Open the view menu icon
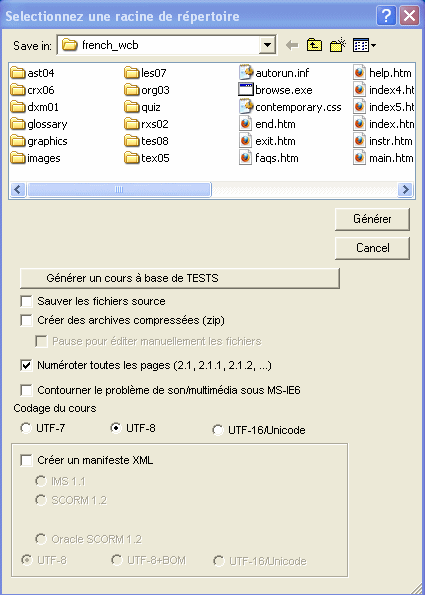The width and height of the screenshot is (425, 595). [364, 46]
